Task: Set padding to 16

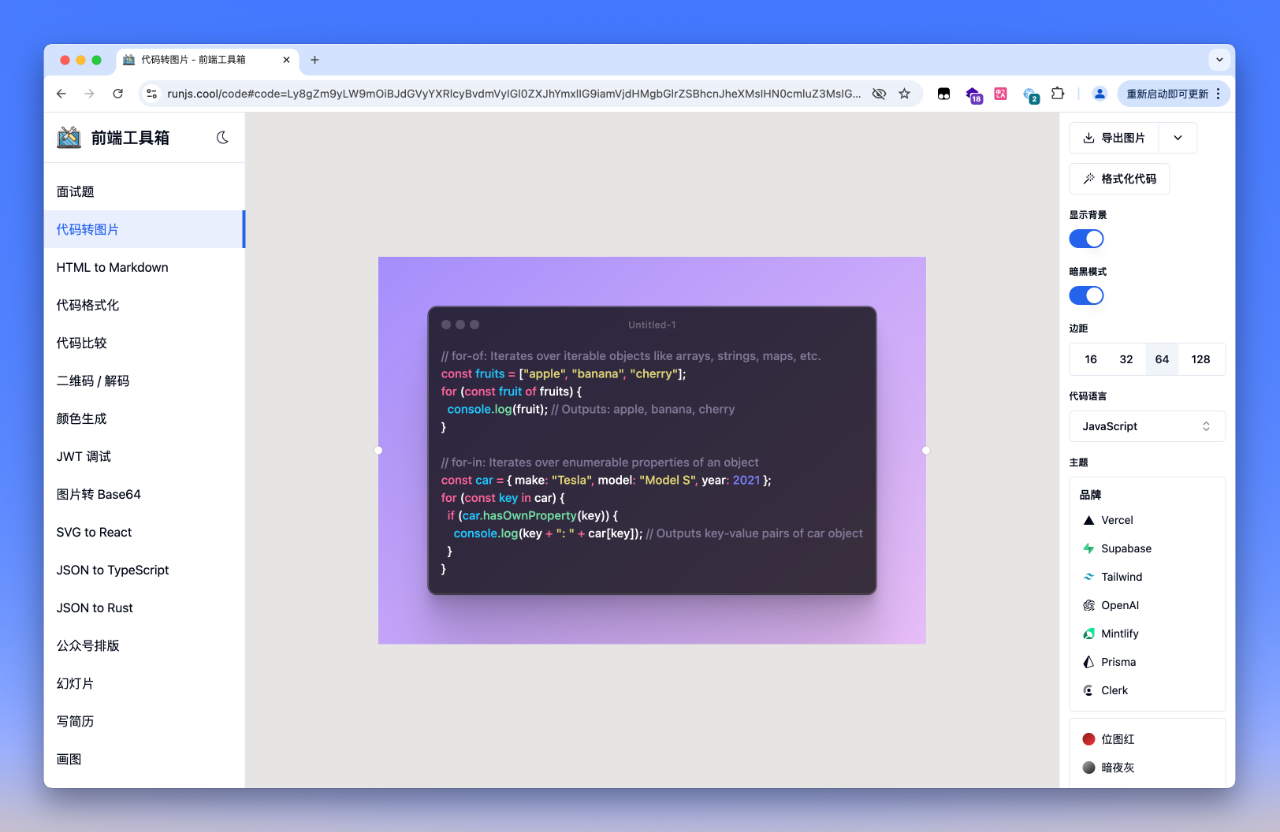Action: [1091, 359]
